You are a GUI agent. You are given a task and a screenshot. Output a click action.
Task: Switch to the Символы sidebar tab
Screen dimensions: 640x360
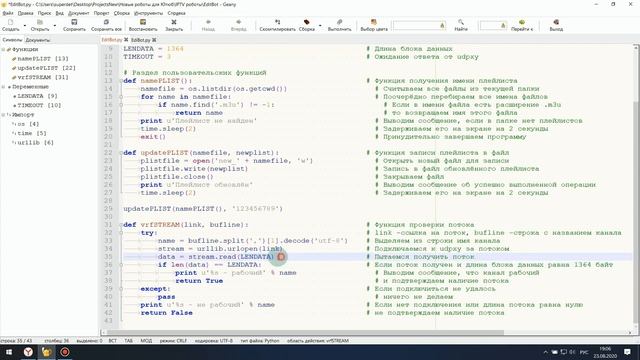click(x=12, y=40)
